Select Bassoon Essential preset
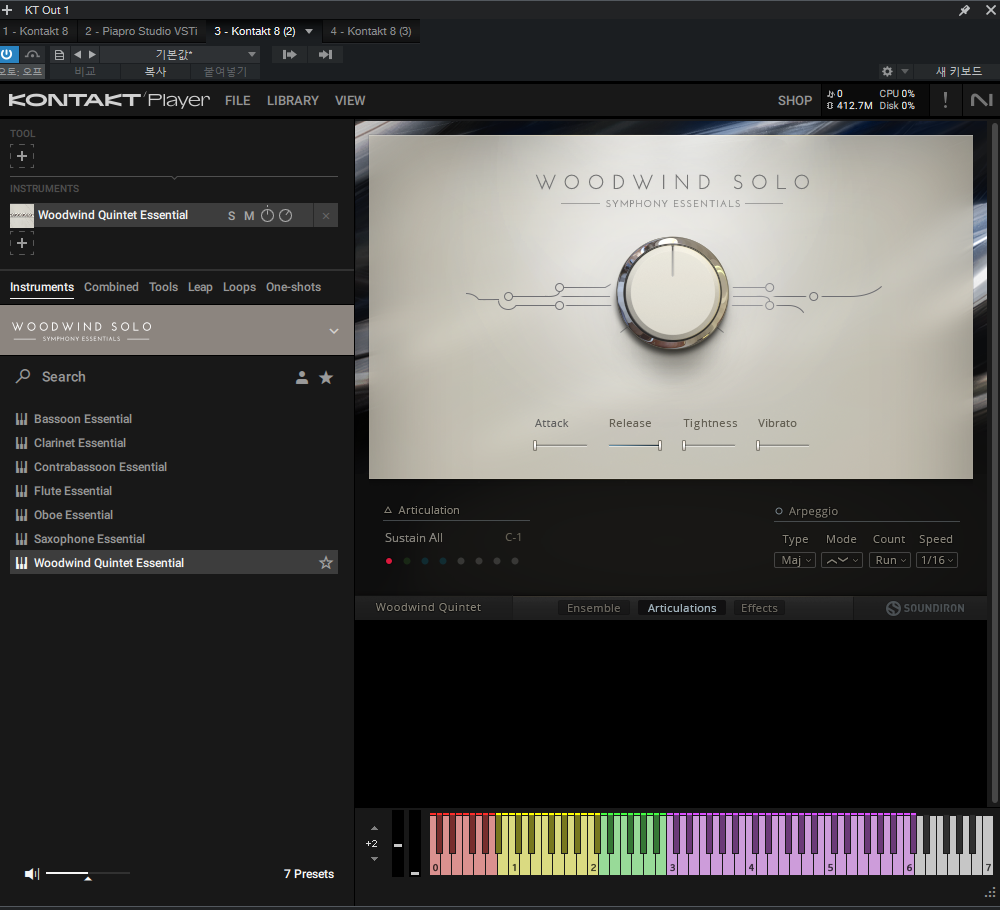 pyautogui.click(x=173, y=419)
